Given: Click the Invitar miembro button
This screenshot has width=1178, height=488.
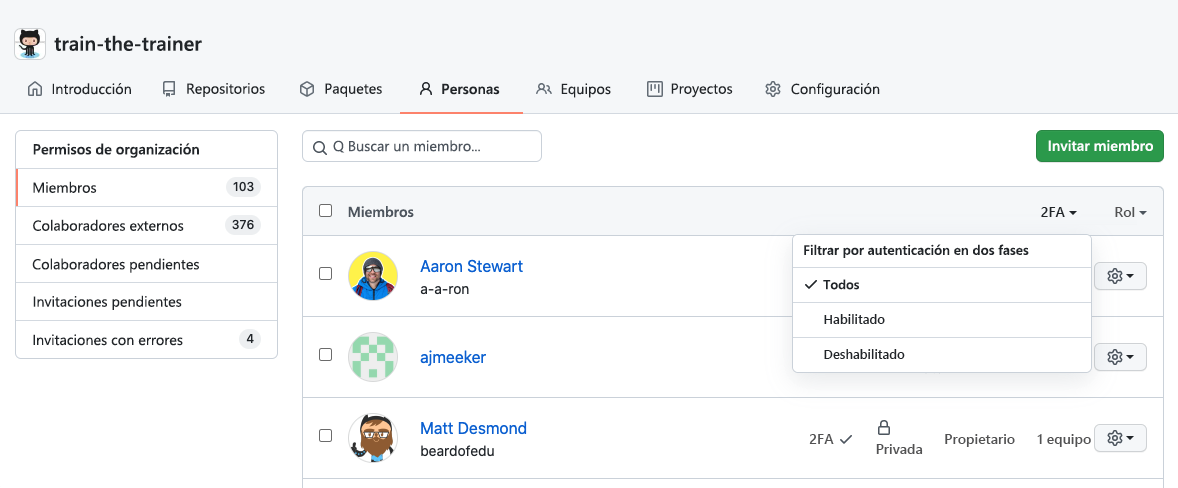Looking at the screenshot, I should click(x=1100, y=146).
